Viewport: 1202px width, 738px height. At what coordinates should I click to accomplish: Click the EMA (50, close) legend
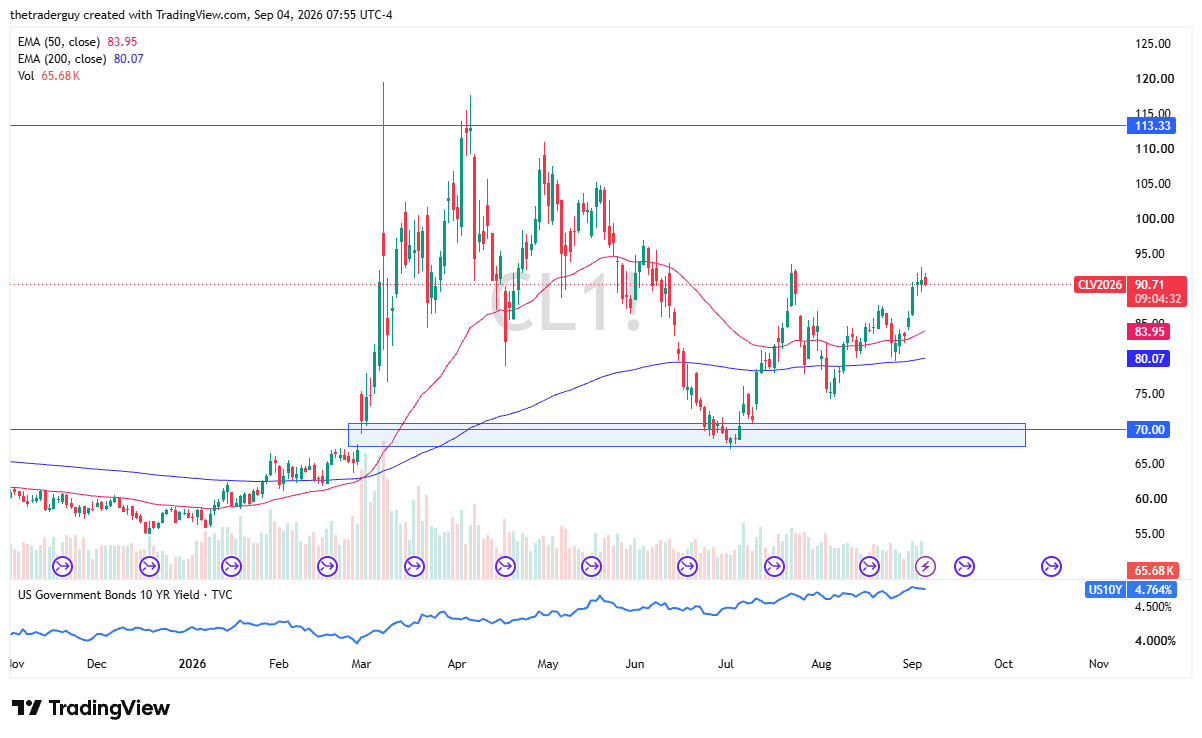tap(77, 42)
